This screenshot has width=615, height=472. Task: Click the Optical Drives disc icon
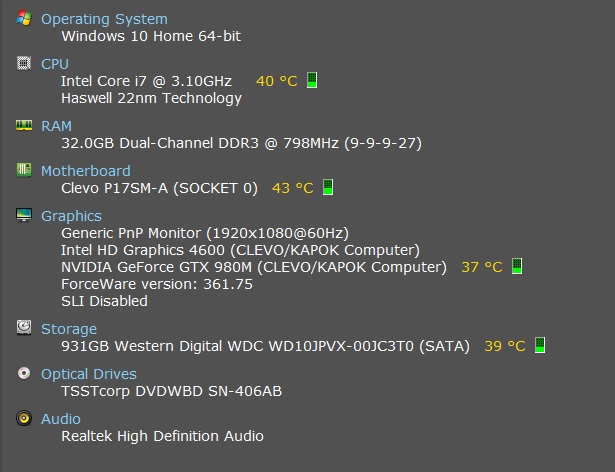coord(24,373)
